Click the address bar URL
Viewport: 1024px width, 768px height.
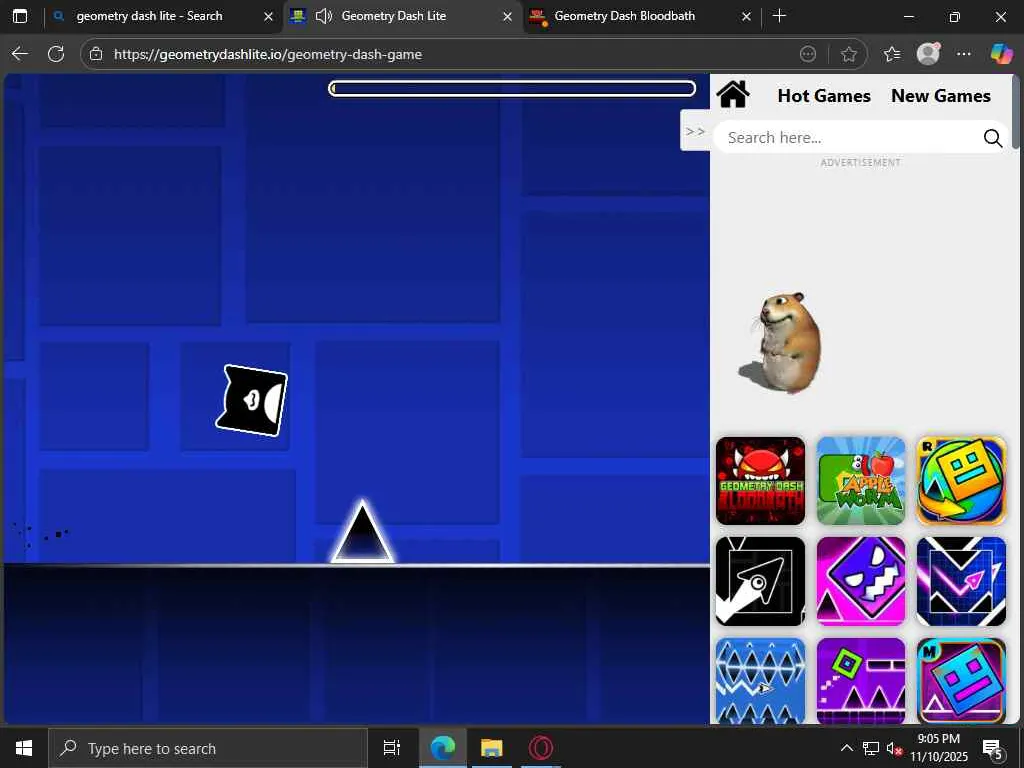pyautogui.click(x=268, y=54)
